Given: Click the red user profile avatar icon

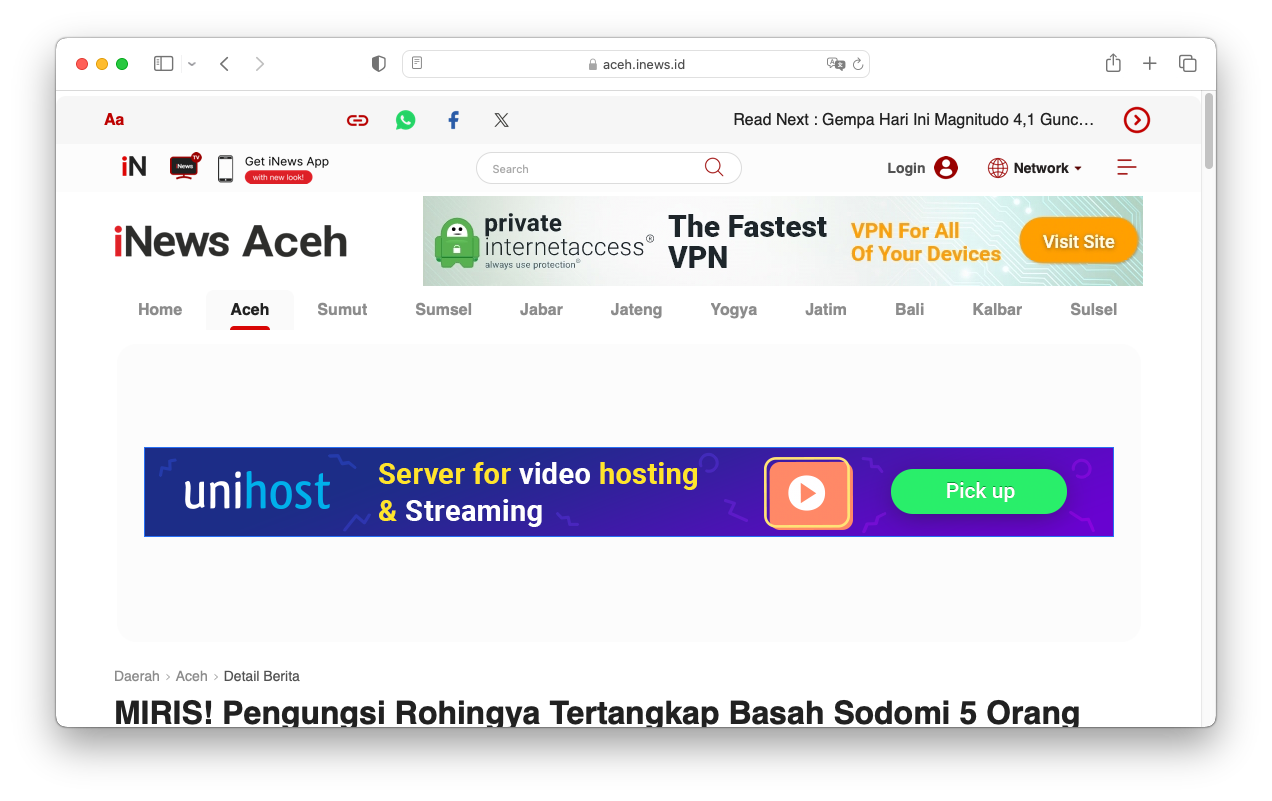Looking at the screenshot, I should coord(946,168).
